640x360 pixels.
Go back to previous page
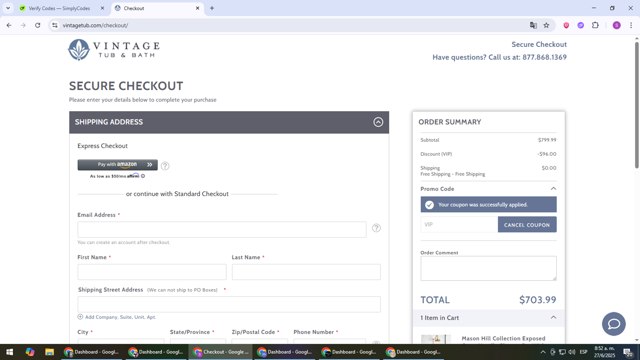pos(9,25)
